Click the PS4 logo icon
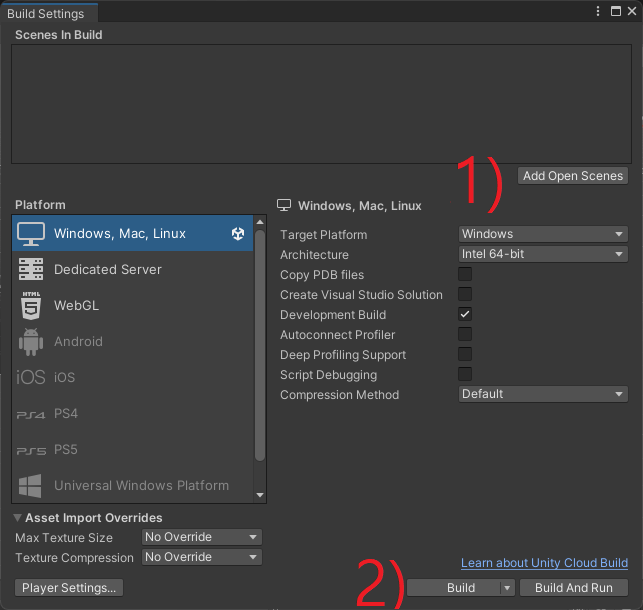The height and width of the screenshot is (610, 643). click(31, 415)
